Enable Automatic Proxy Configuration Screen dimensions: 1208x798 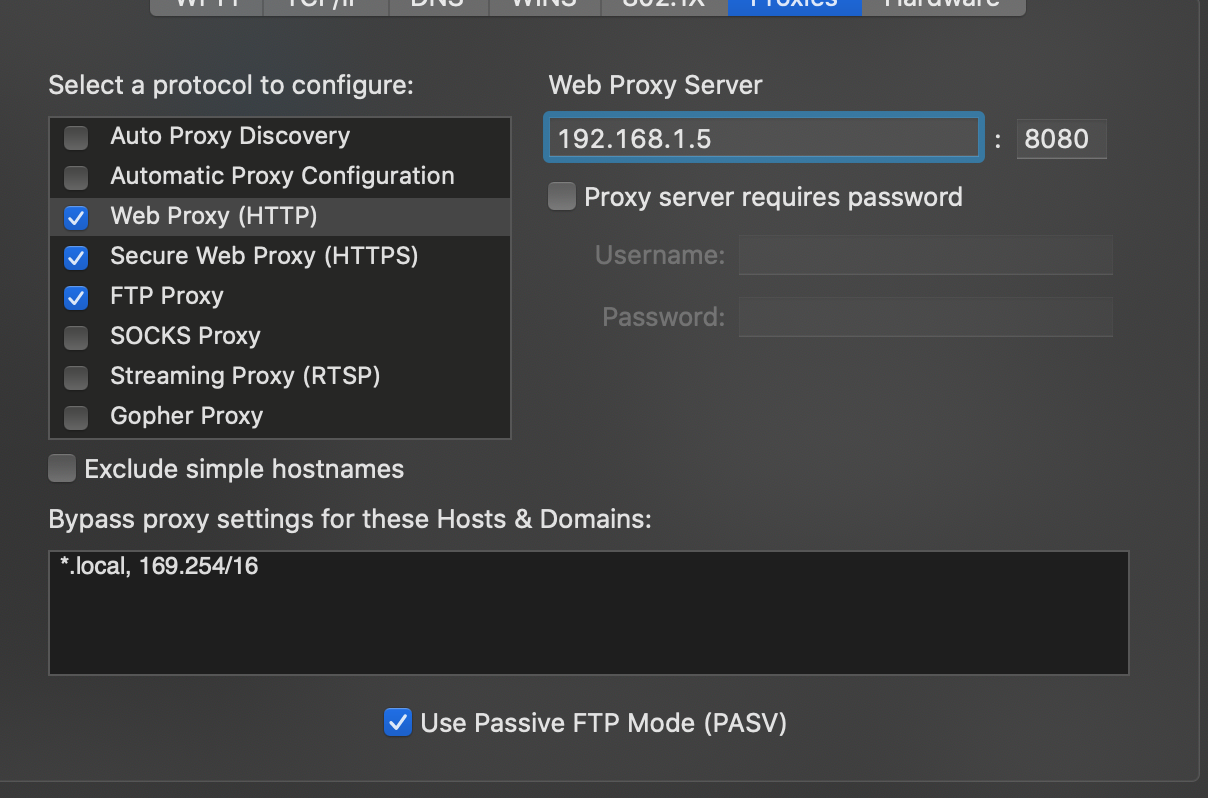pyautogui.click(x=75, y=177)
